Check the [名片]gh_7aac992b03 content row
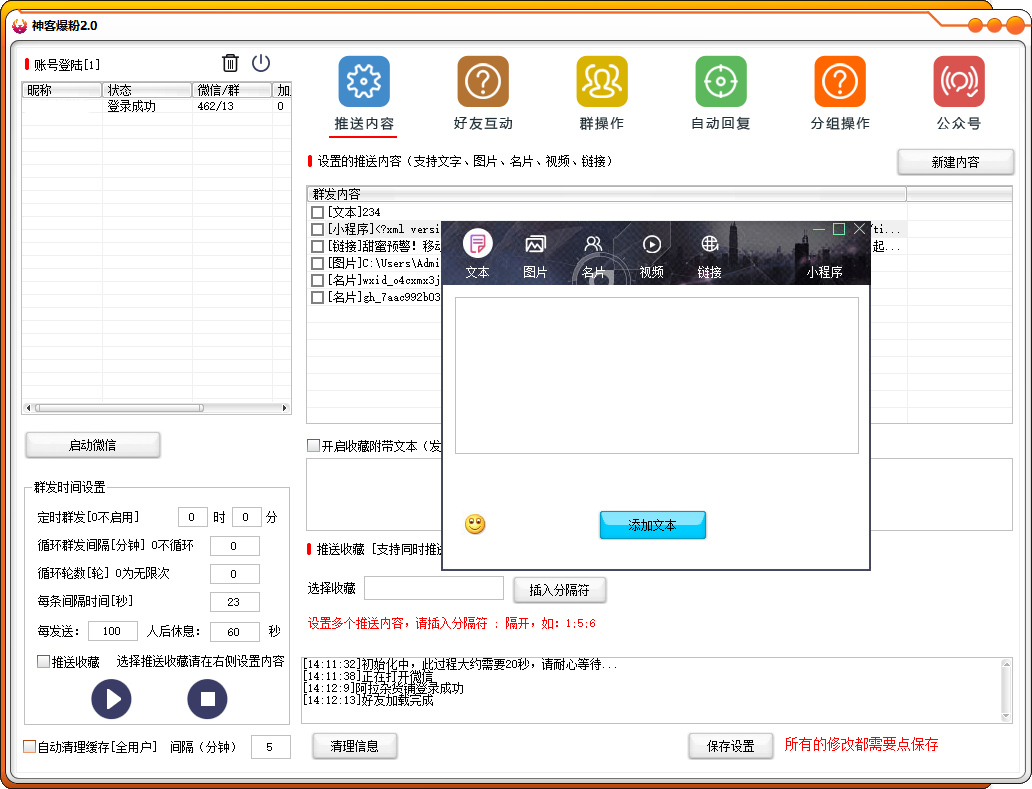 click(317, 297)
